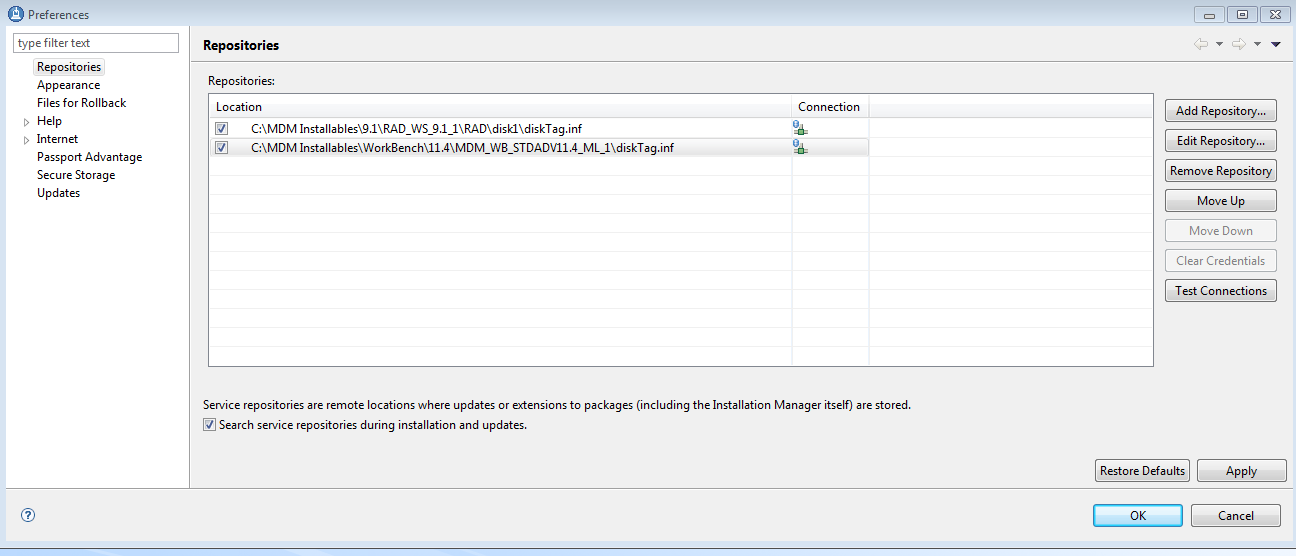
Task: Uncheck the MDM_WB_STDADV11.4_ML_1 repository checkbox
Action: [221, 147]
